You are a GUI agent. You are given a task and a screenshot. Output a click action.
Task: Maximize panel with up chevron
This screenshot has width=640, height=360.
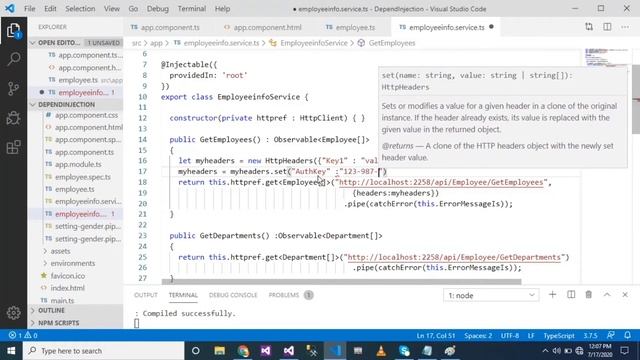607,295
